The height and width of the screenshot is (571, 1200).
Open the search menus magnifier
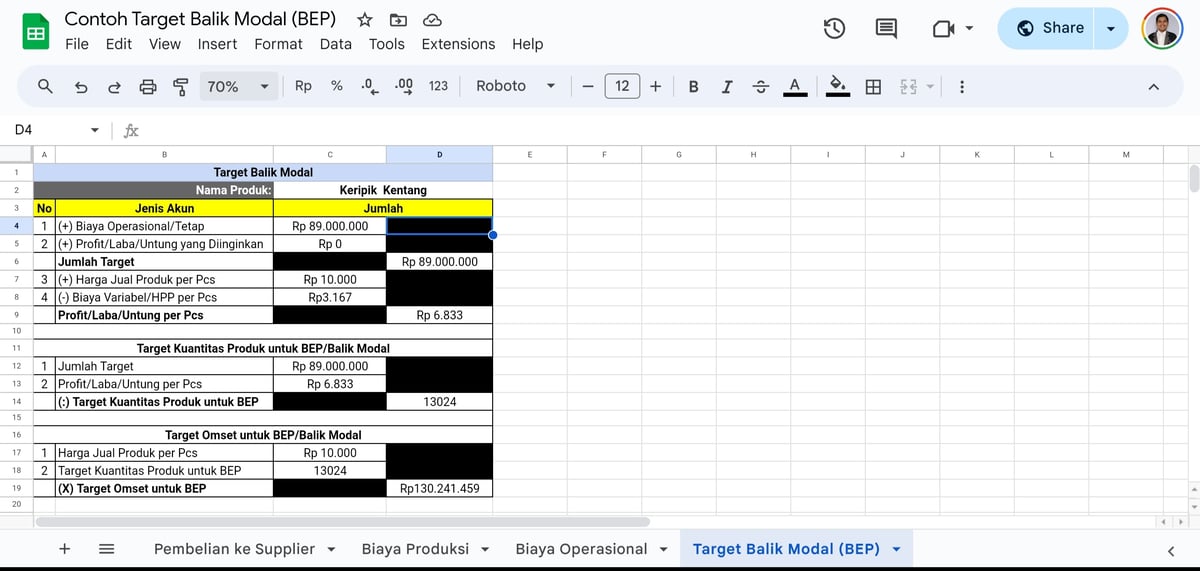[45, 86]
